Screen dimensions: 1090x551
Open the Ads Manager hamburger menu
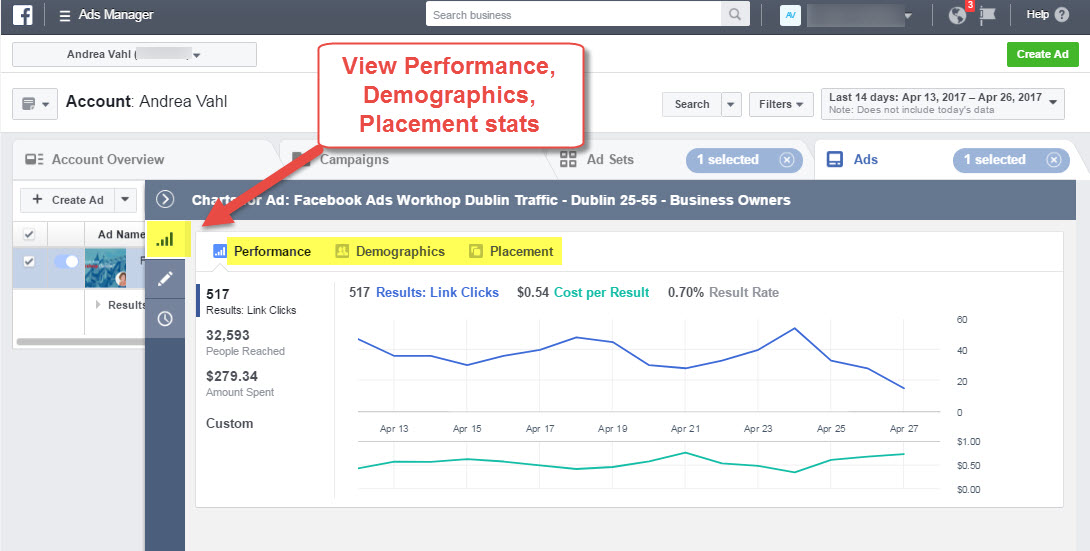tap(65, 15)
